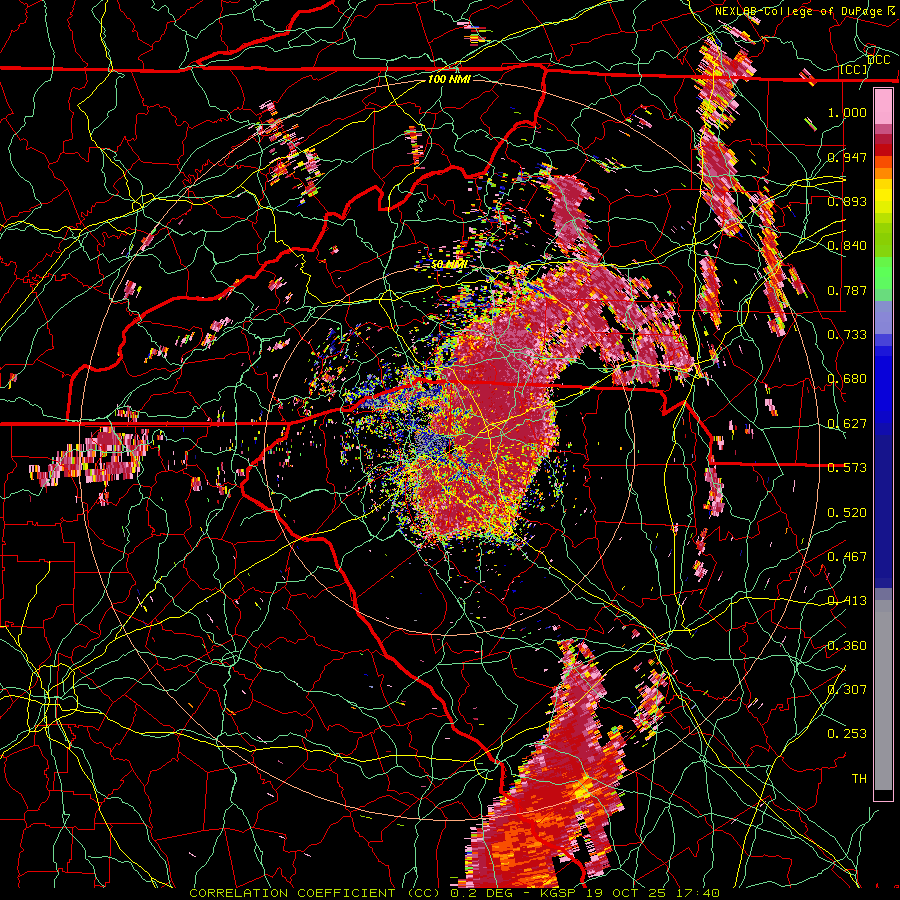Click the [CC] legend heading
The image size is (900, 900).
[x=853, y=70]
